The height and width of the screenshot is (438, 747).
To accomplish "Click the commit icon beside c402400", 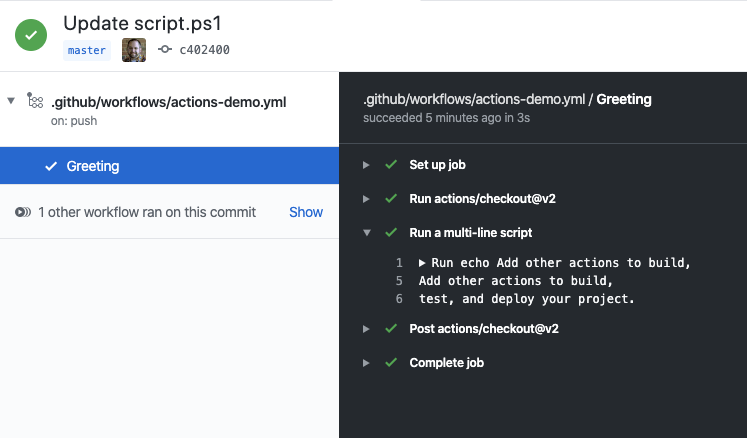I will coord(165,50).
